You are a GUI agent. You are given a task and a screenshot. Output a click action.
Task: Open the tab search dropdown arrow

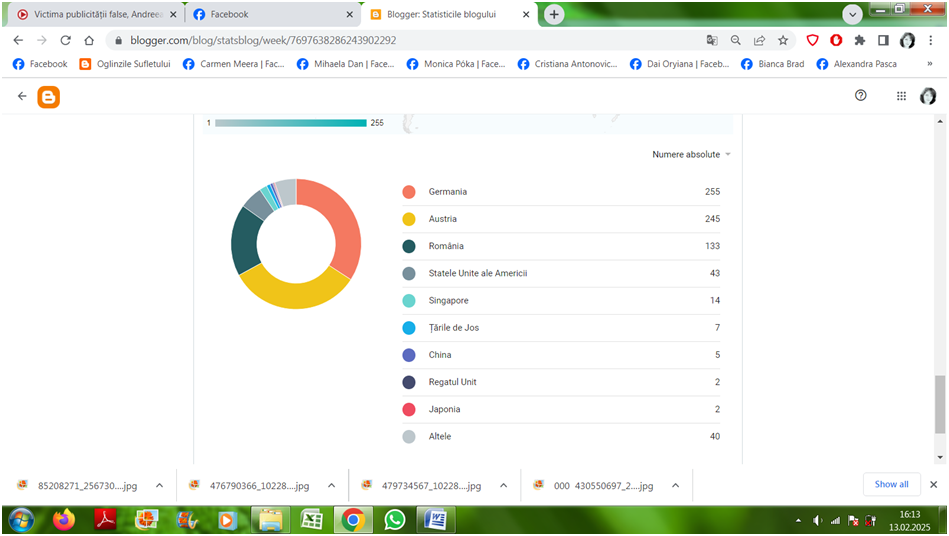852,15
